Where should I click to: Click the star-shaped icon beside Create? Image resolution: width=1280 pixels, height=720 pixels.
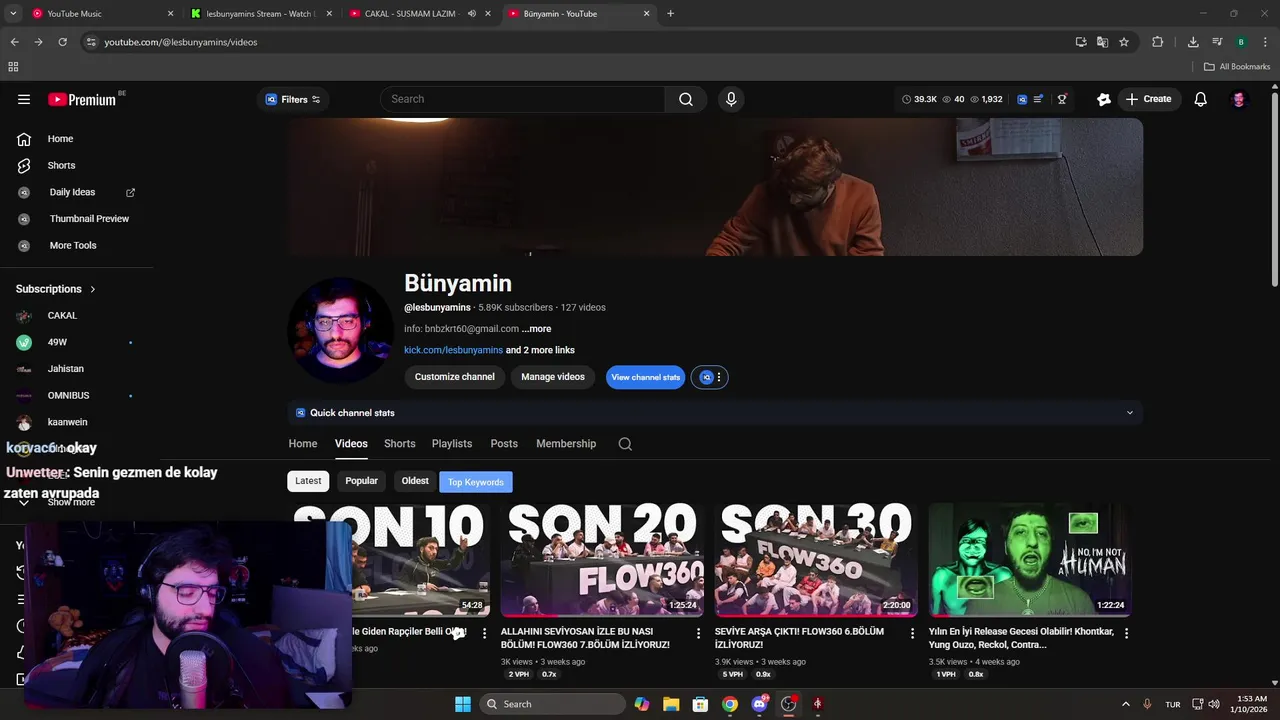pos(1104,99)
